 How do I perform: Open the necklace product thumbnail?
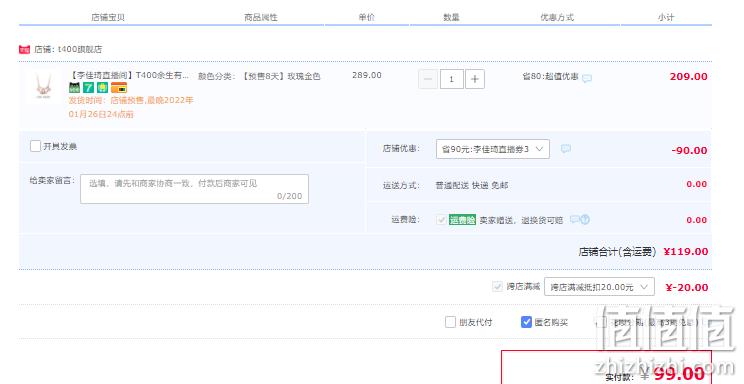pos(44,86)
